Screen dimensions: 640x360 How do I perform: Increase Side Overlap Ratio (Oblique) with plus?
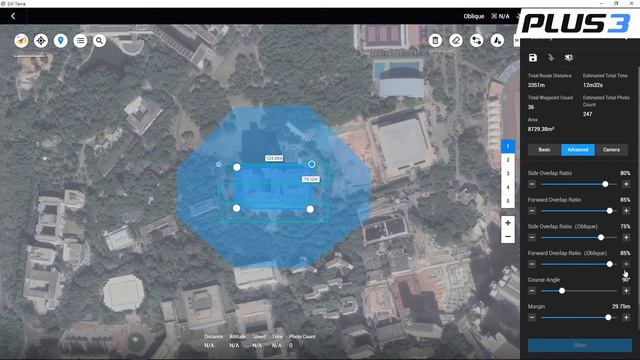coord(626,237)
